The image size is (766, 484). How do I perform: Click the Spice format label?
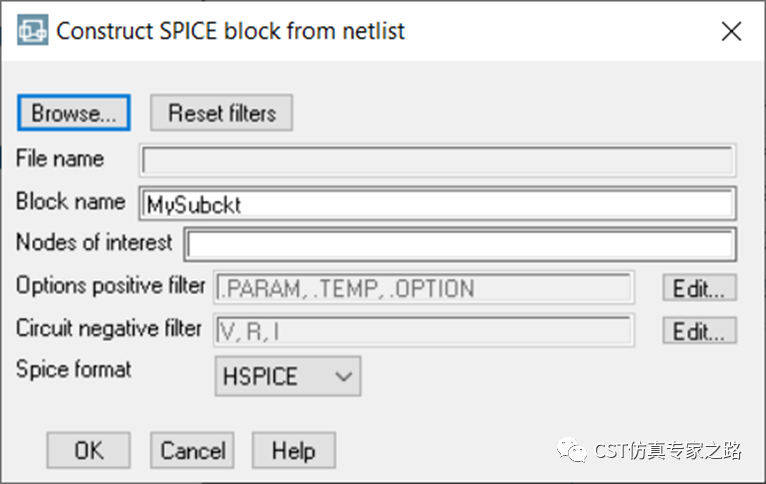click(x=73, y=369)
